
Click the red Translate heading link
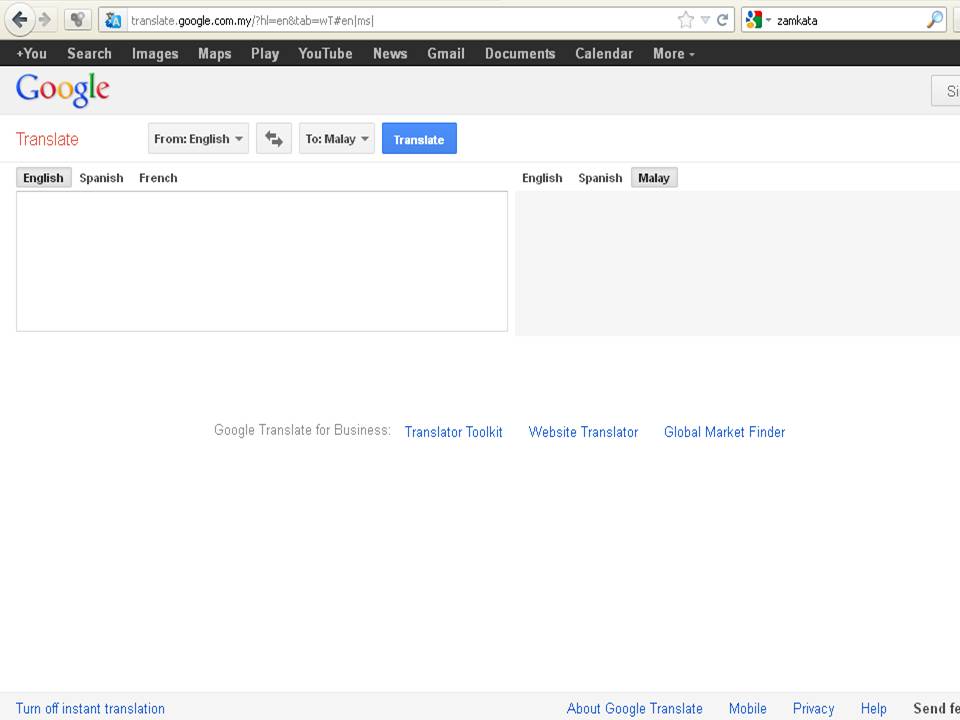(x=47, y=139)
